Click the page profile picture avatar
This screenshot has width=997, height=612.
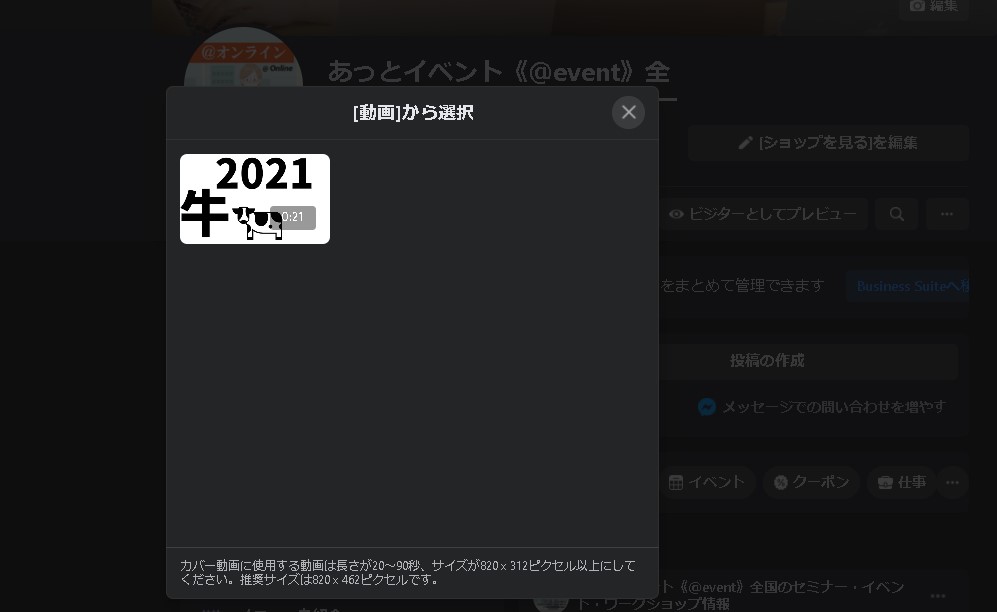(244, 57)
